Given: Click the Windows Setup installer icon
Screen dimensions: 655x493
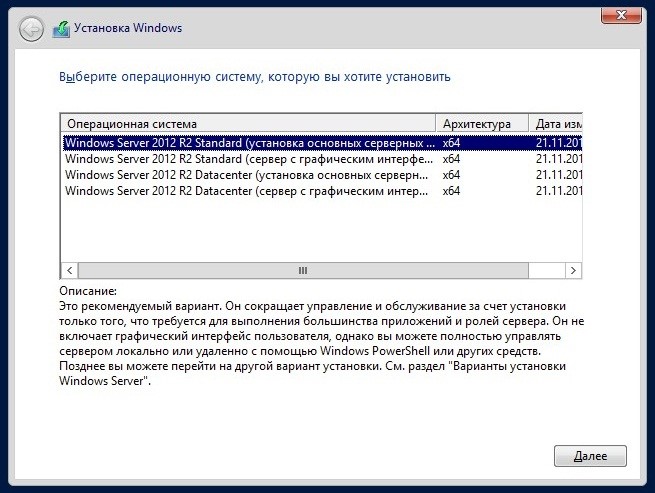Looking at the screenshot, I should click(61, 29).
